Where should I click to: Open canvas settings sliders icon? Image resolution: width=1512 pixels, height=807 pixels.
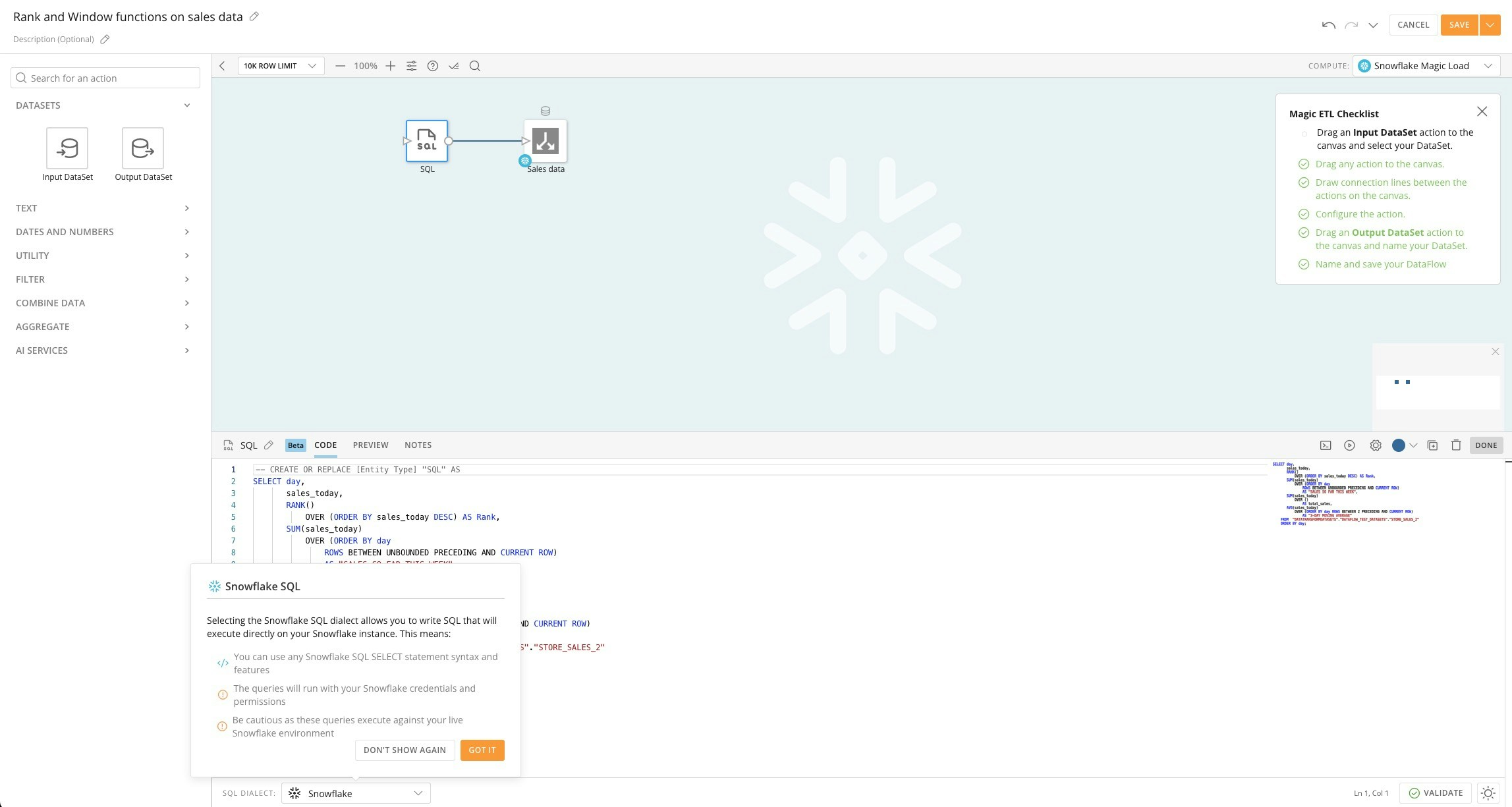pos(411,66)
